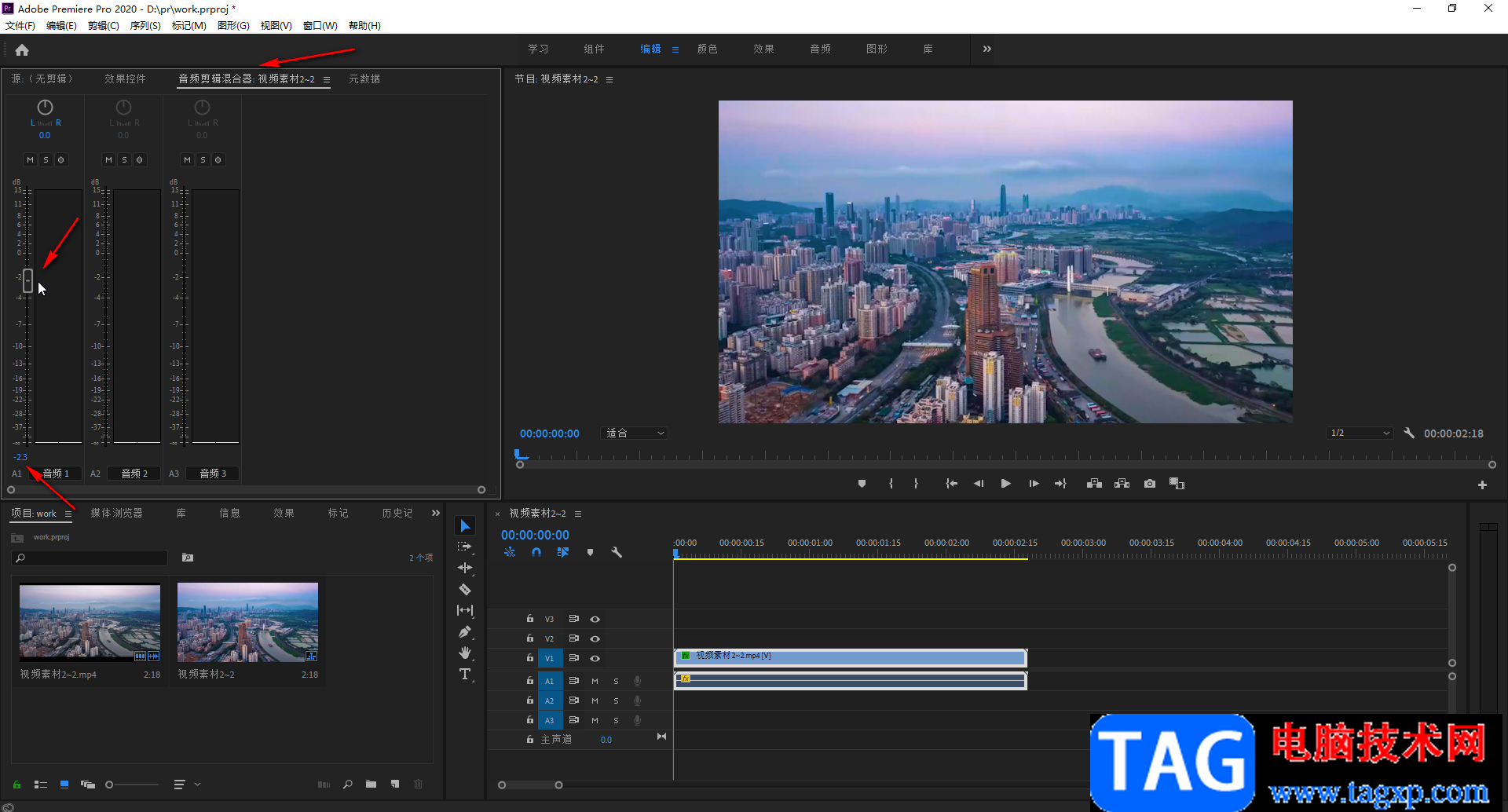The width and height of the screenshot is (1508, 812).
Task: Click Mark Out bracket button
Action: 916,484
